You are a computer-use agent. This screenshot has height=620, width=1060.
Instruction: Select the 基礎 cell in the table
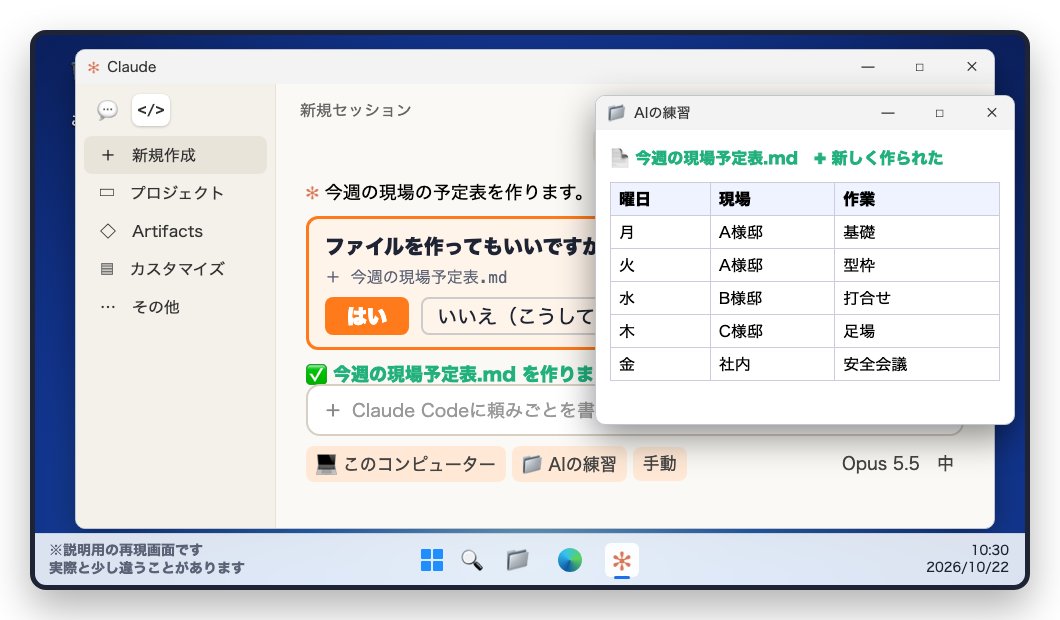point(916,233)
